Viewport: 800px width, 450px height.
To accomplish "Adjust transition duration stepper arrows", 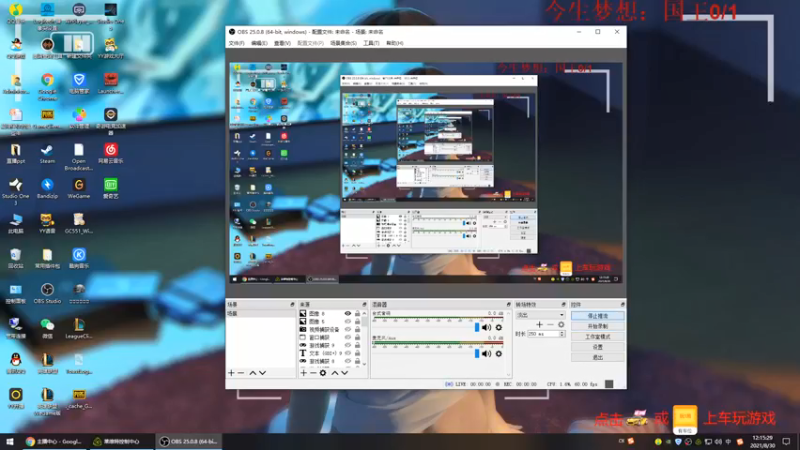I will (x=562, y=334).
